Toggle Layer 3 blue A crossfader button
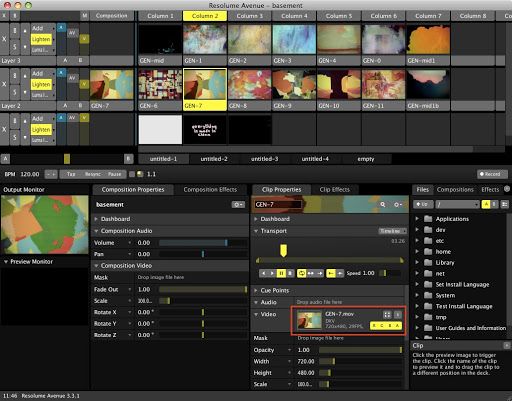Screen dimensions: 512x401 61,28
